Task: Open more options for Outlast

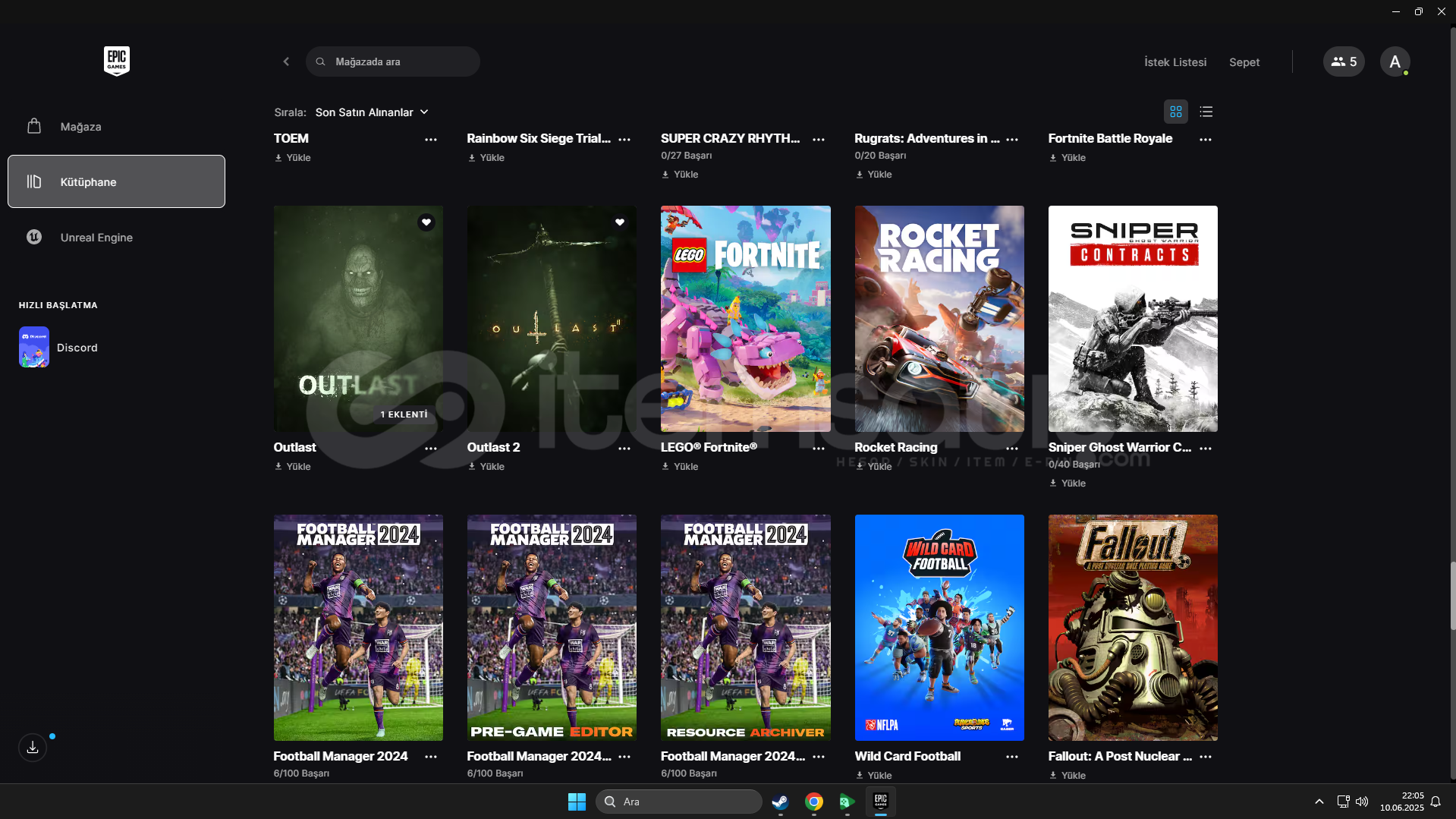Action: (431, 449)
